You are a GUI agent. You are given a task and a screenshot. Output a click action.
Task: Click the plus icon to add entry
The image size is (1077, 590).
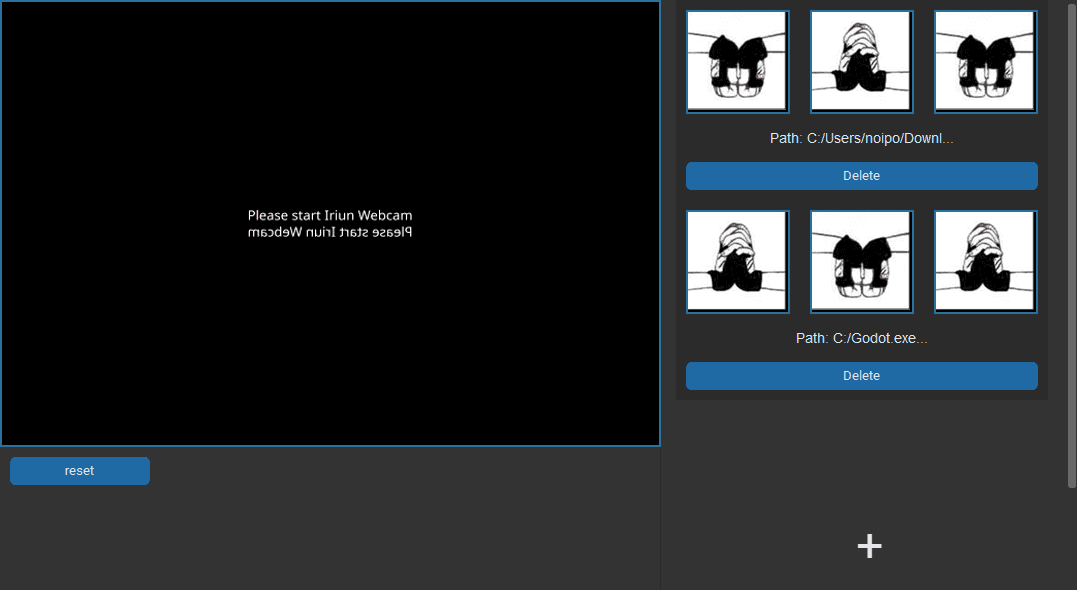pos(869,546)
